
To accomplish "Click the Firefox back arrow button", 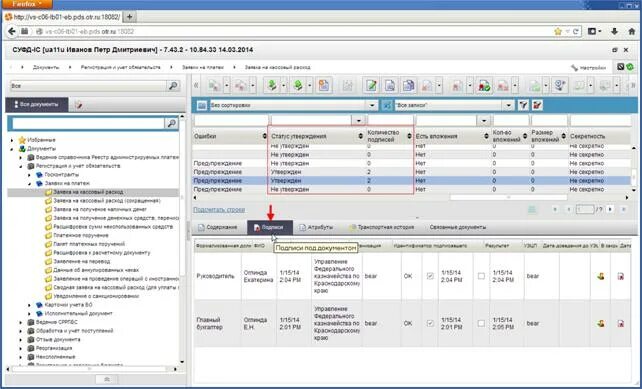I will 12,31.
